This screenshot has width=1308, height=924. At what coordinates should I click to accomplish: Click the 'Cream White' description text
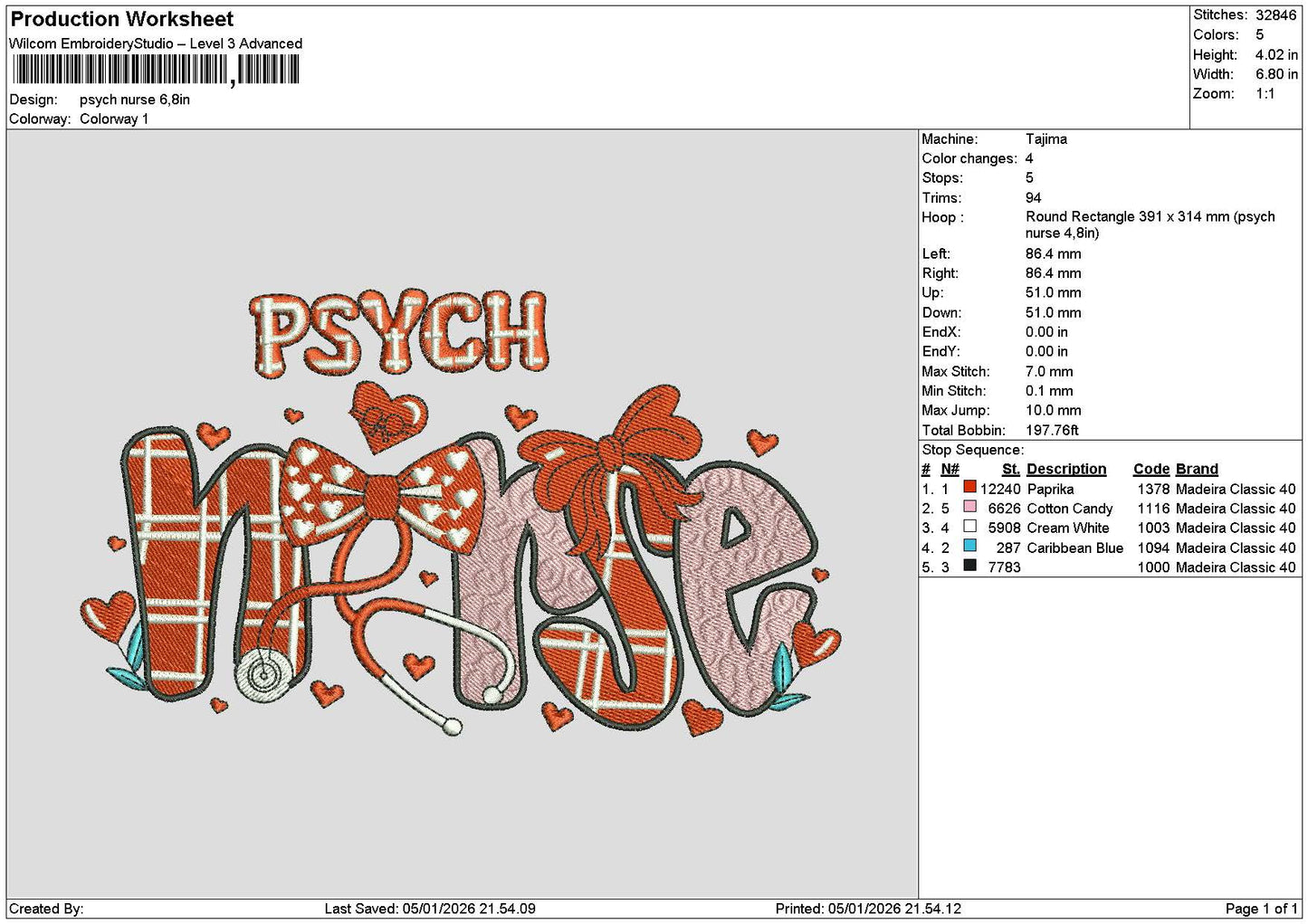point(1067,529)
